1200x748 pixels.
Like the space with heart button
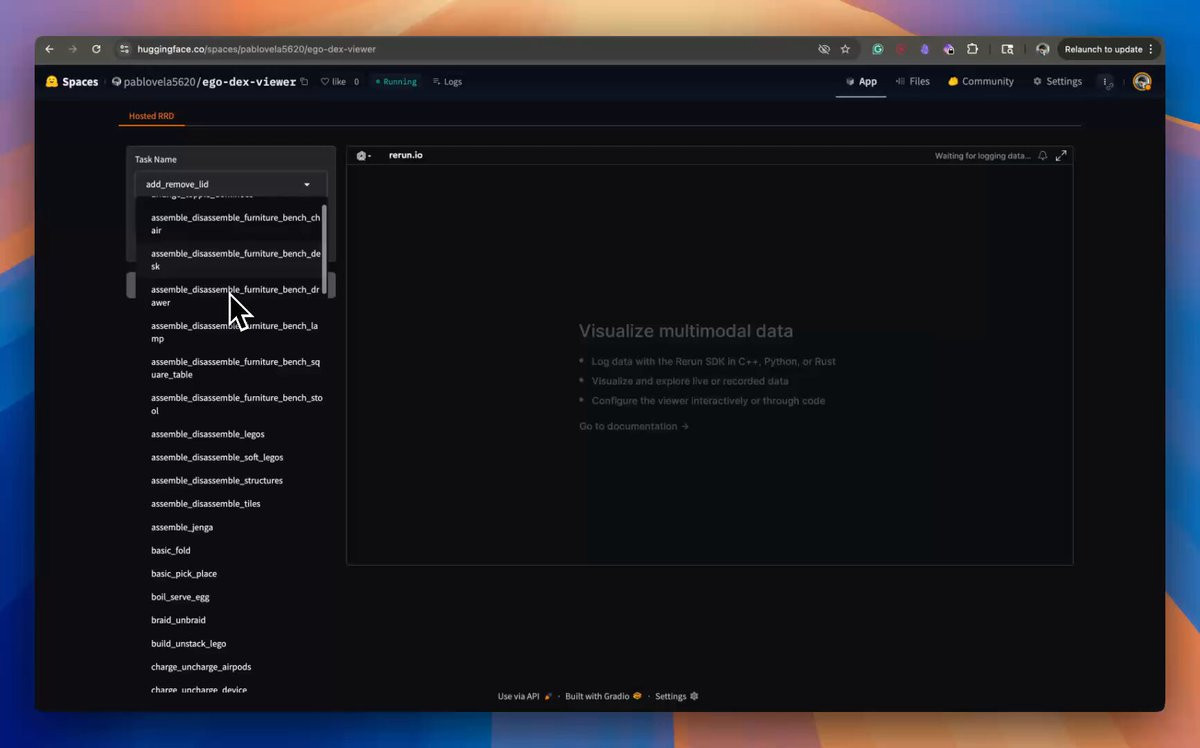tap(333, 82)
